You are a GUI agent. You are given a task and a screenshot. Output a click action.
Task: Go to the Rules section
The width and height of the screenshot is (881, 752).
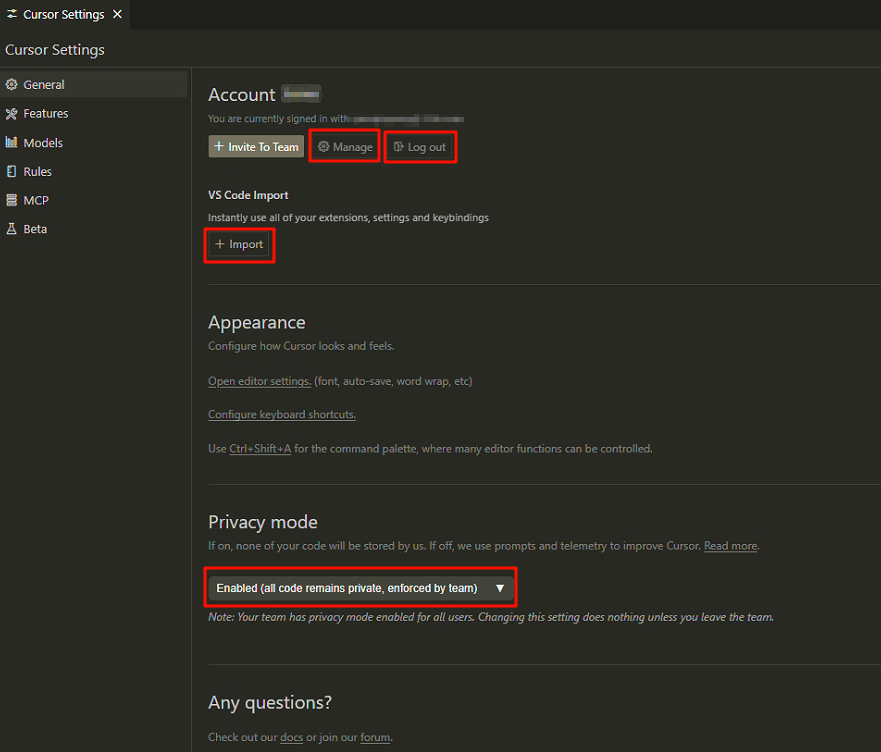point(94,171)
